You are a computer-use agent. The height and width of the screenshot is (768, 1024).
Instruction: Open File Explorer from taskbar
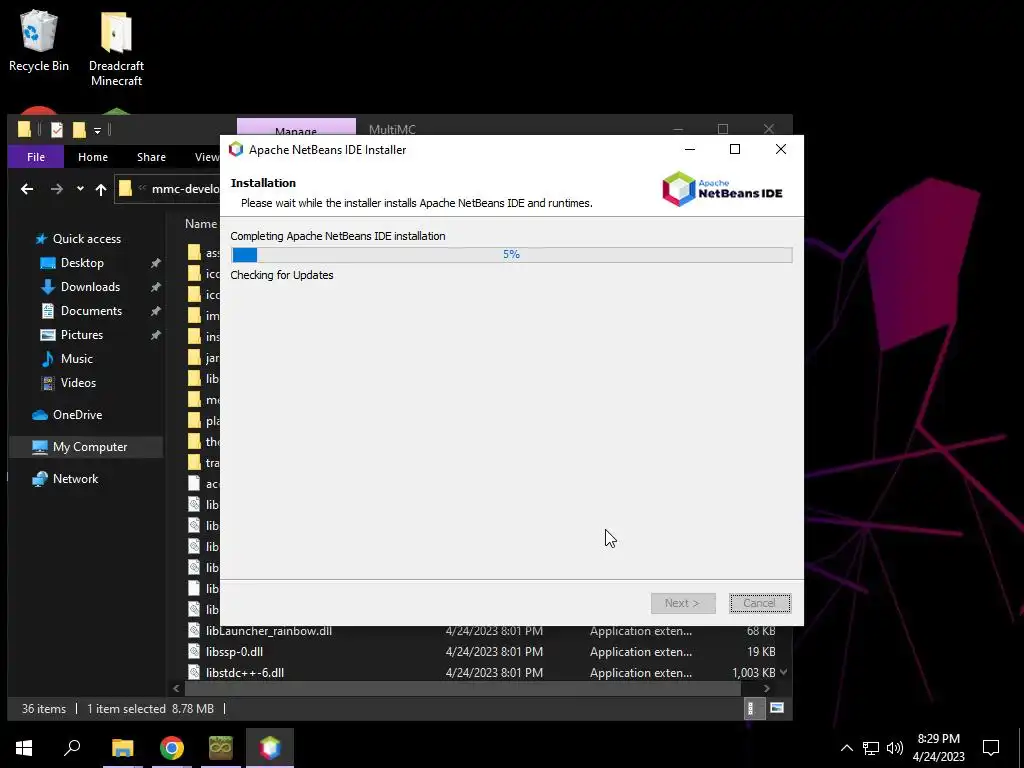(122, 748)
